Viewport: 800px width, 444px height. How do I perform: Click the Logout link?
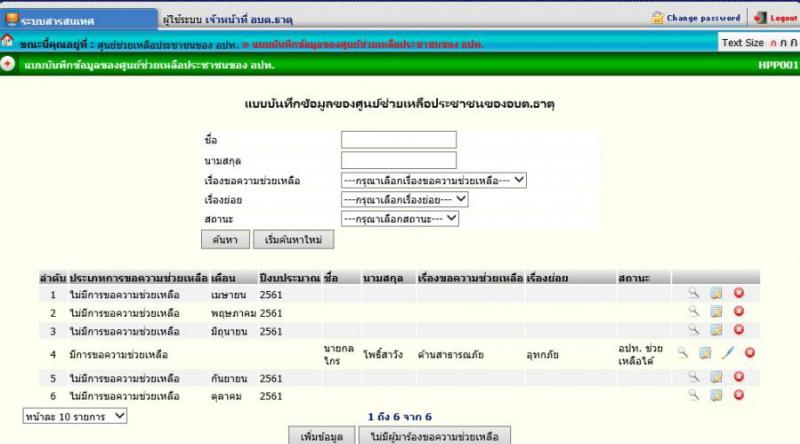pos(784,18)
